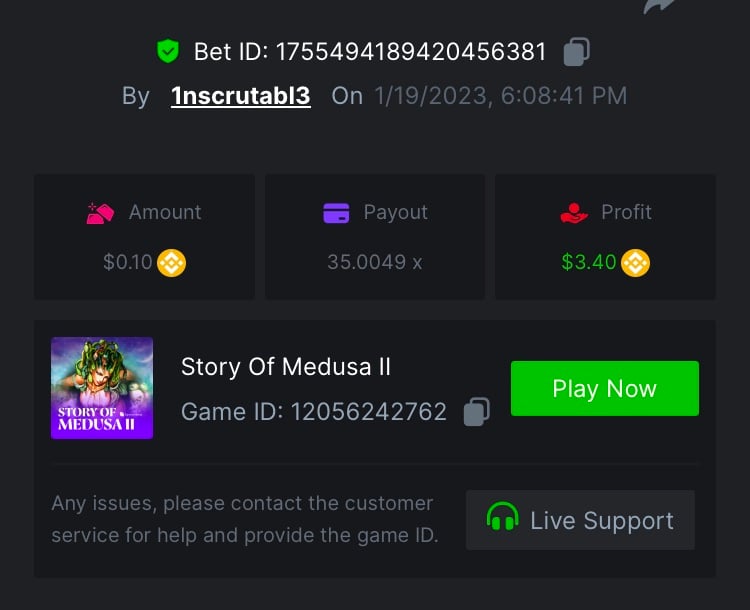Open the Story Of Medusa II thumbnail

tap(102, 388)
